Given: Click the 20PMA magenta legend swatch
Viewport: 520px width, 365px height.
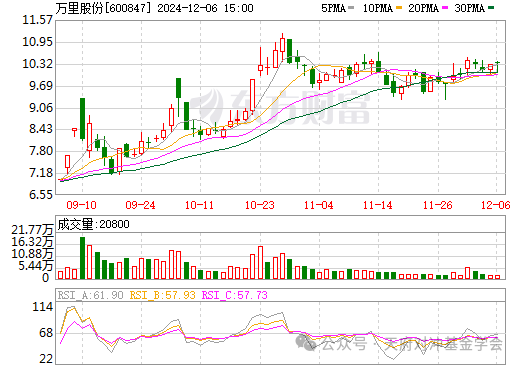Looking at the screenshot, I should click(x=445, y=8).
